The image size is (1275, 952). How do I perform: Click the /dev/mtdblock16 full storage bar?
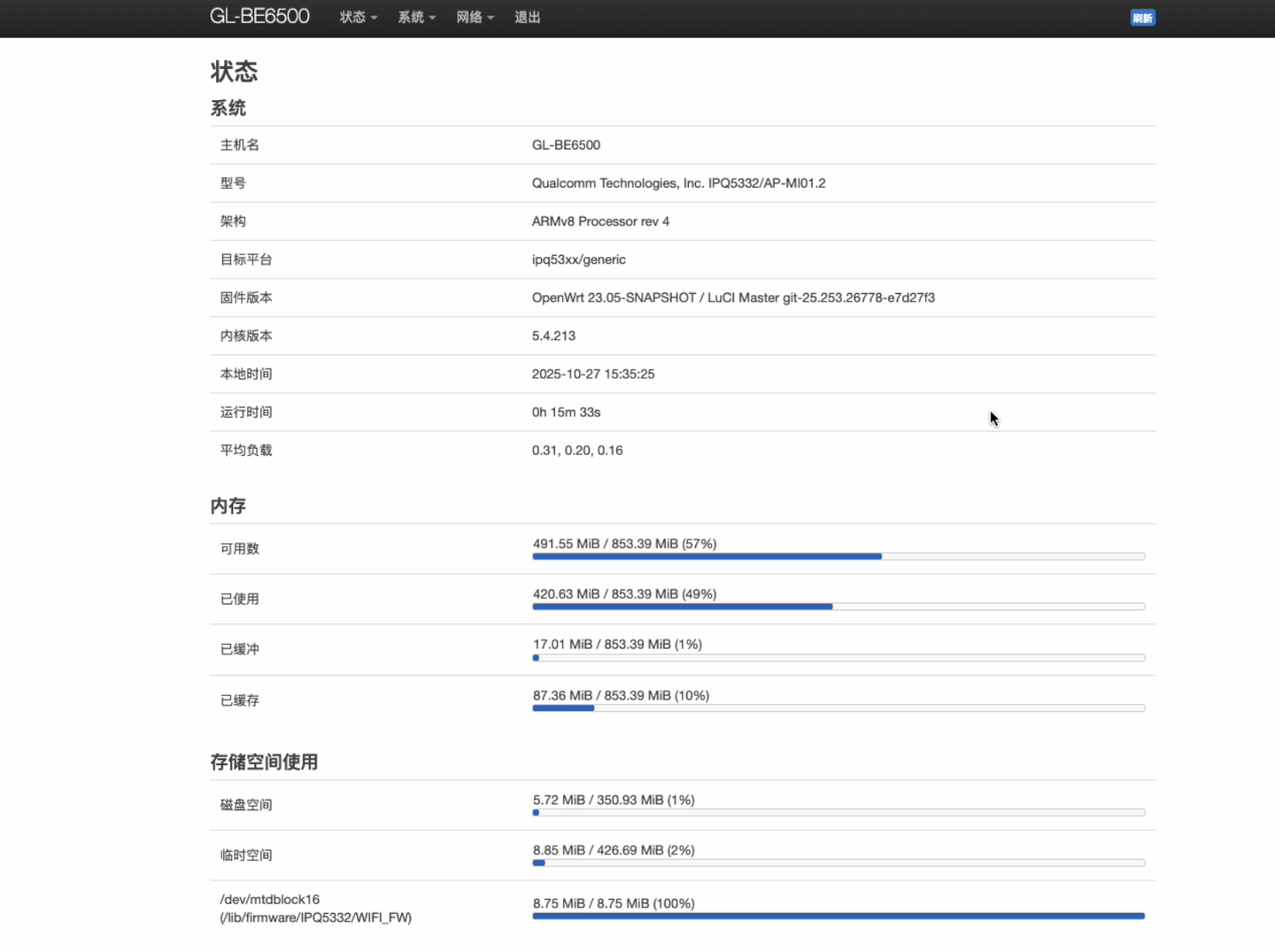838,916
